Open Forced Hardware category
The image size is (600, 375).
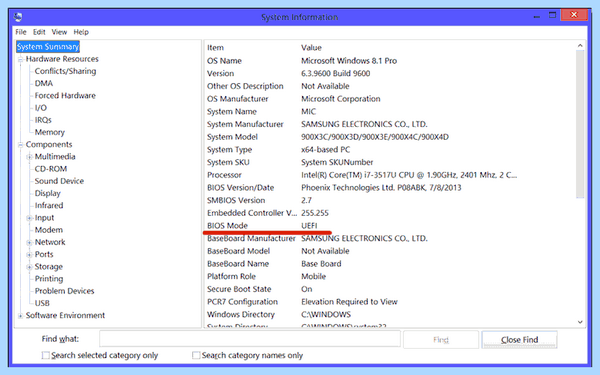tap(65, 96)
